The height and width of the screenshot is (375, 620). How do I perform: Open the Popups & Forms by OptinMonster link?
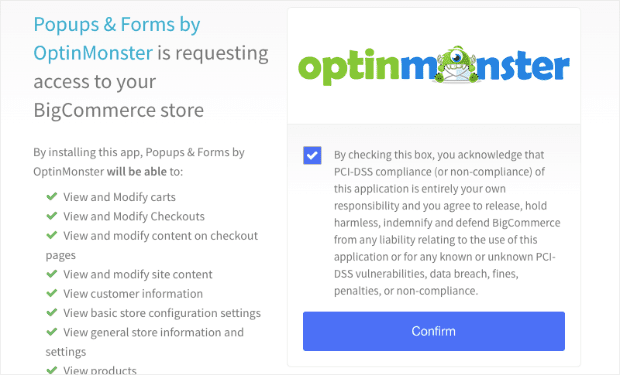point(117,39)
